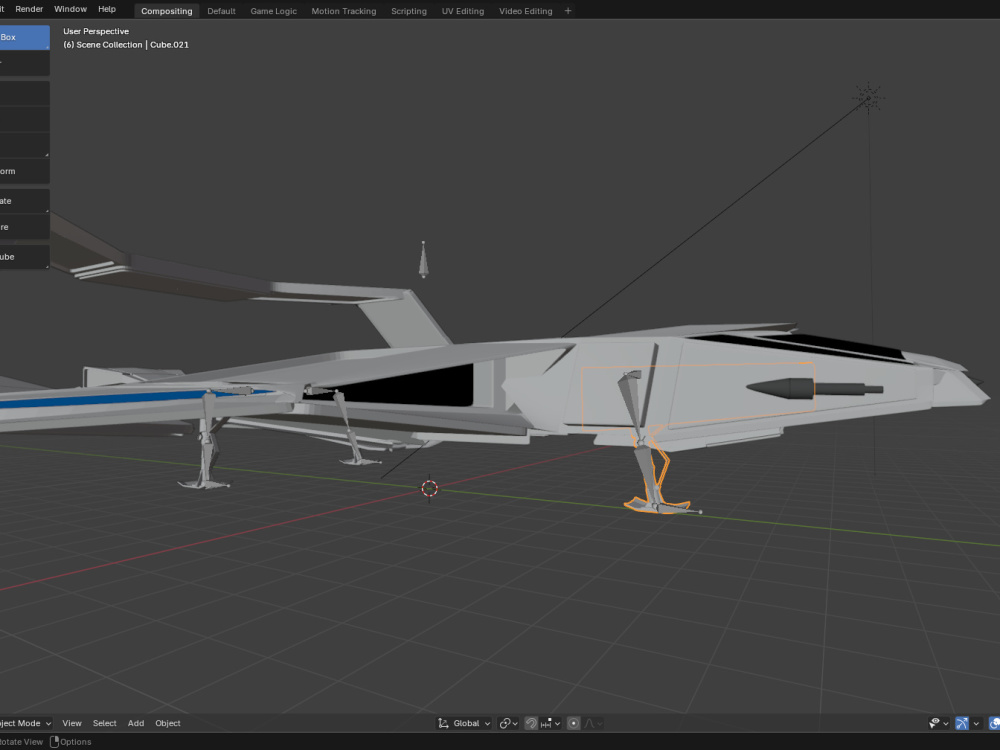This screenshot has width=1000, height=750.
Task: Open the Help menu
Action: tap(107, 9)
